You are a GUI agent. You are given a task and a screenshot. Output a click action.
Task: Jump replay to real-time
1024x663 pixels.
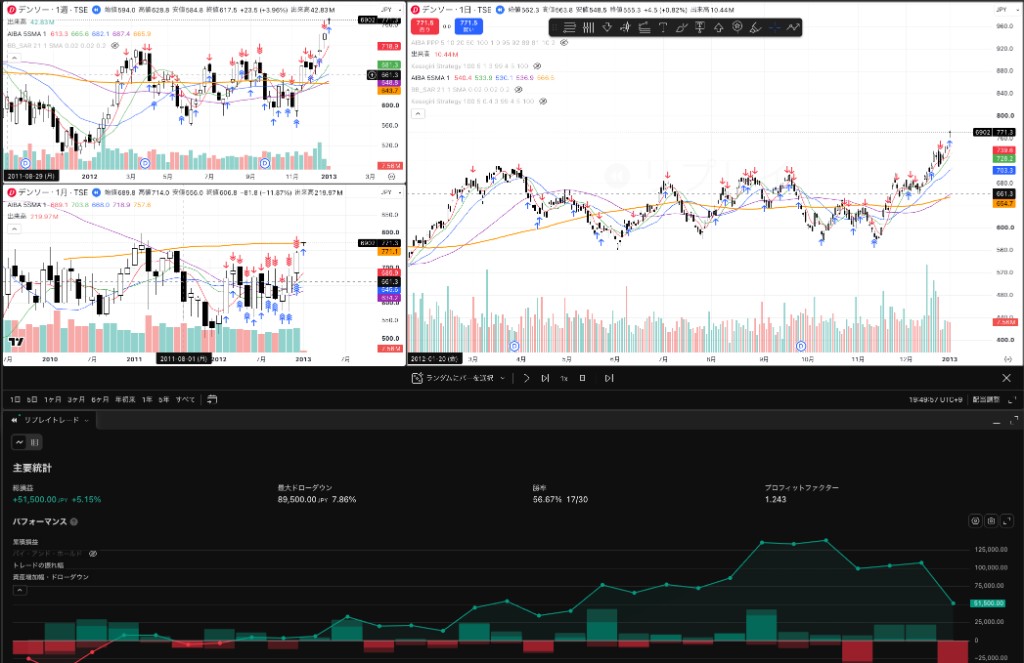[609, 378]
